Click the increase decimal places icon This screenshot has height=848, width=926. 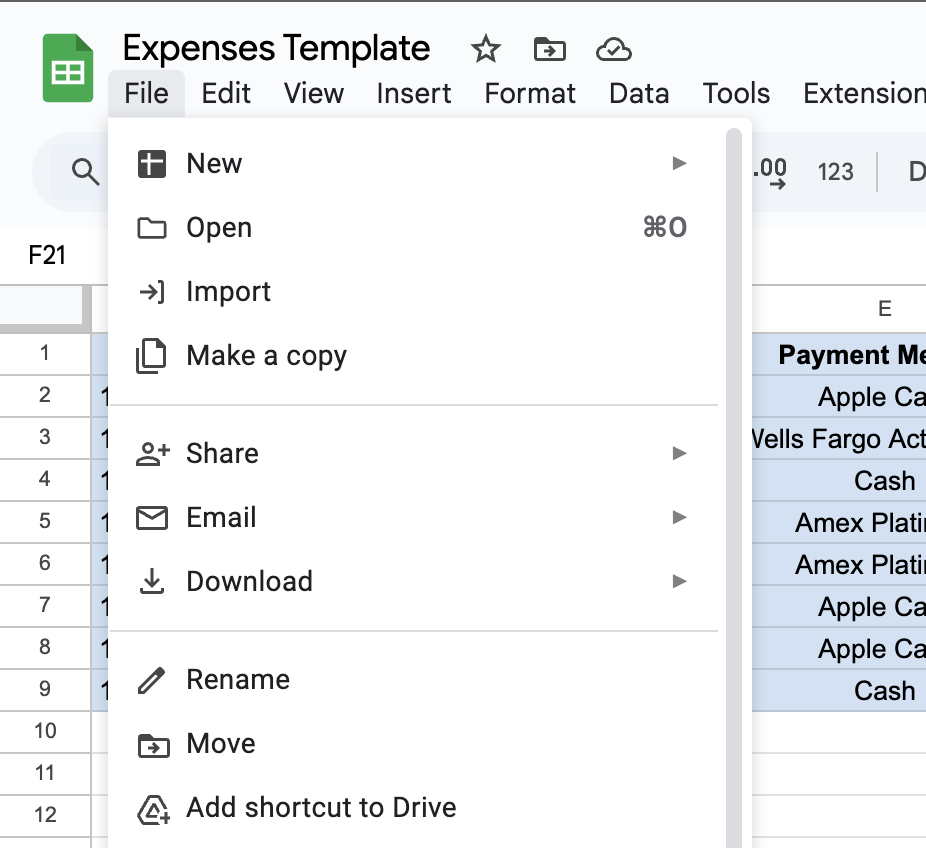tap(770, 172)
